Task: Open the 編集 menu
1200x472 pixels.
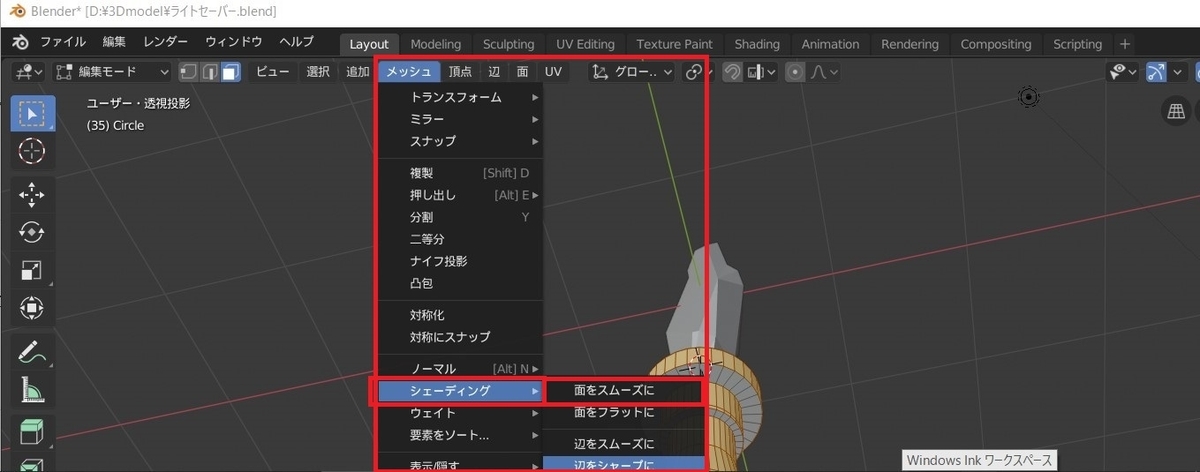Action: click(x=114, y=42)
